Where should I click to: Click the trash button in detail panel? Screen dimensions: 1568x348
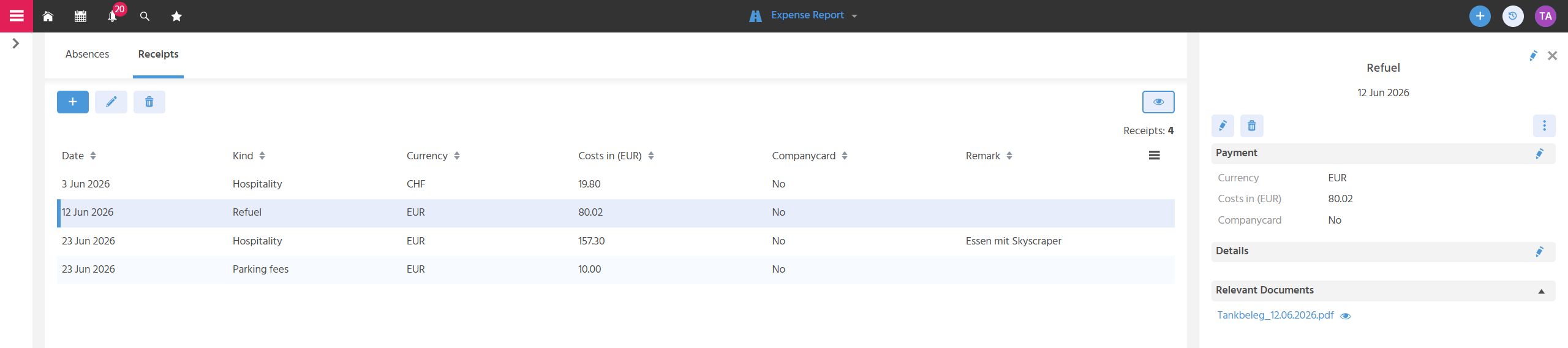(1251, 126)
